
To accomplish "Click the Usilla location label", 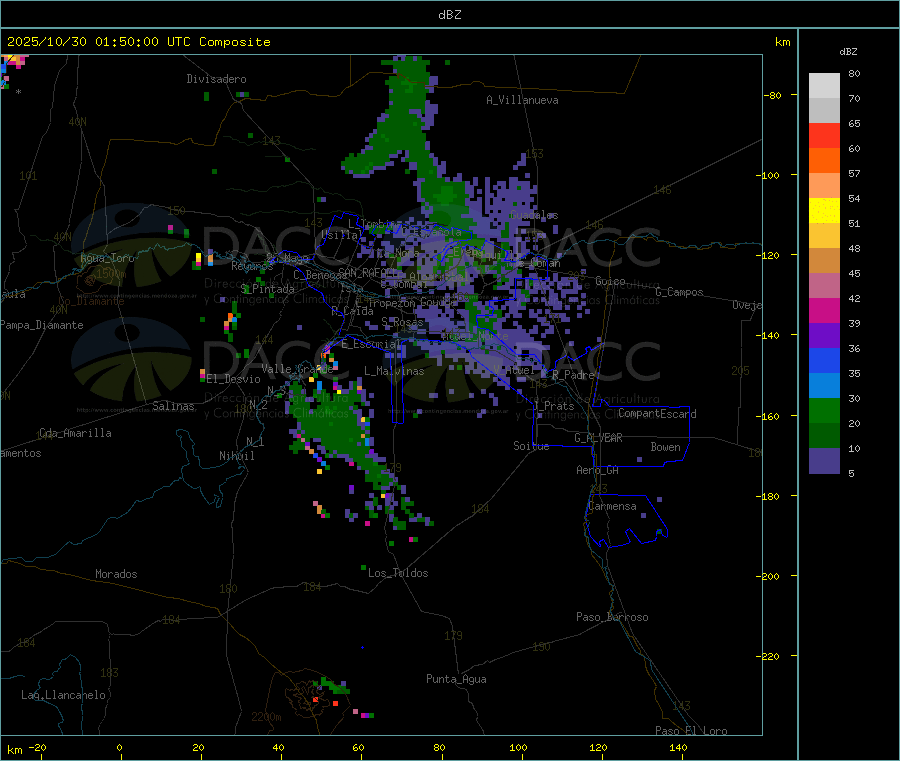I will click(x=340, y=235).
